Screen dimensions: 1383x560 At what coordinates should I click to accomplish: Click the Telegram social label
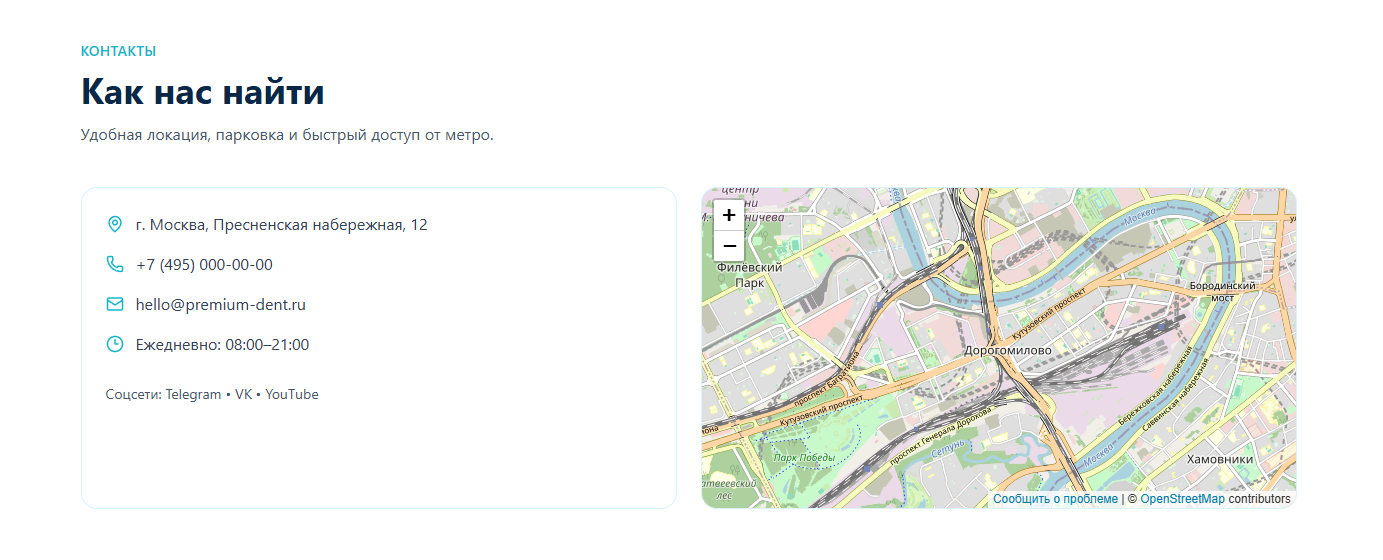point(194,394)
